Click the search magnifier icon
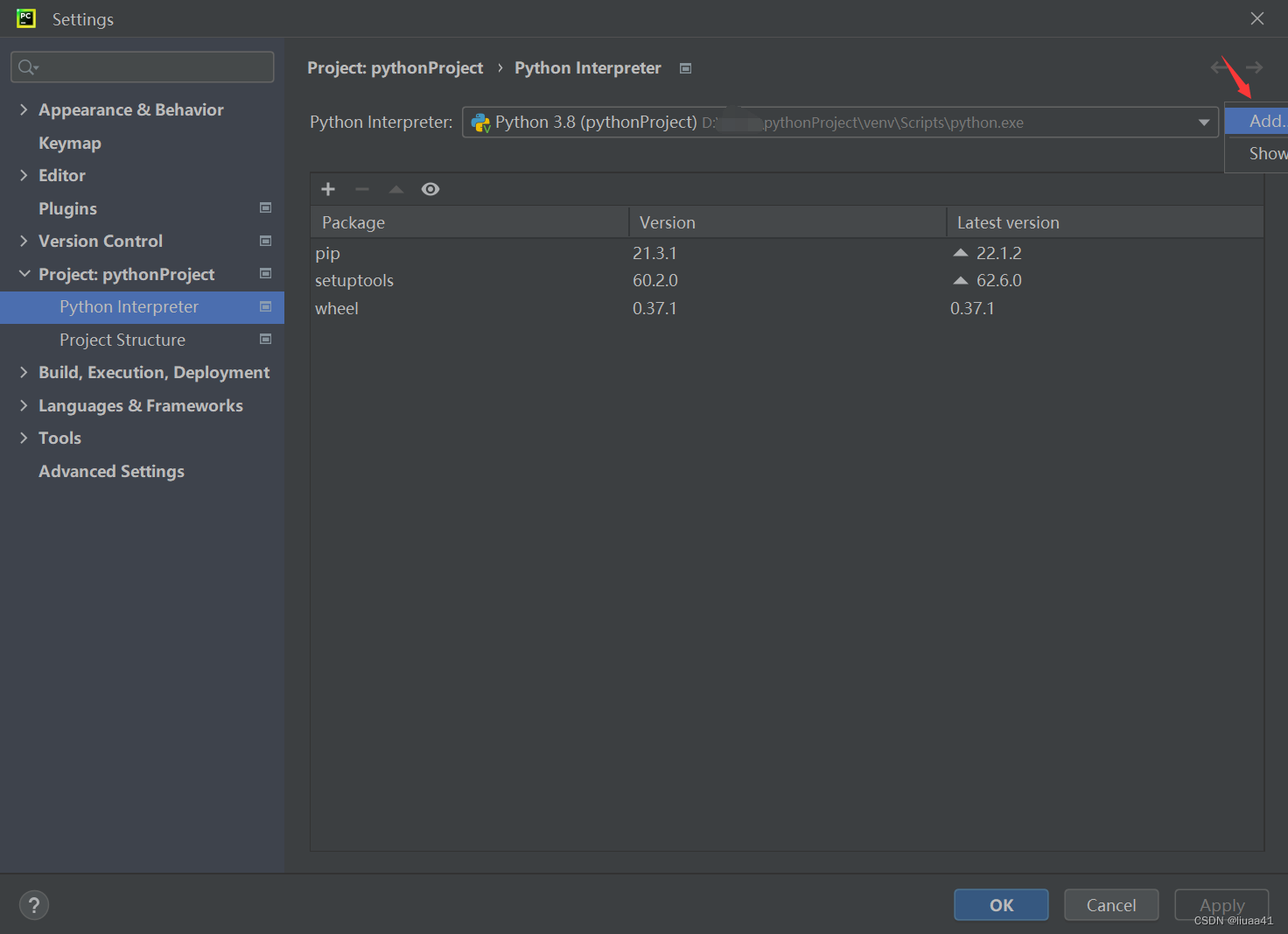1288x934 pixels. click(28, 67)
